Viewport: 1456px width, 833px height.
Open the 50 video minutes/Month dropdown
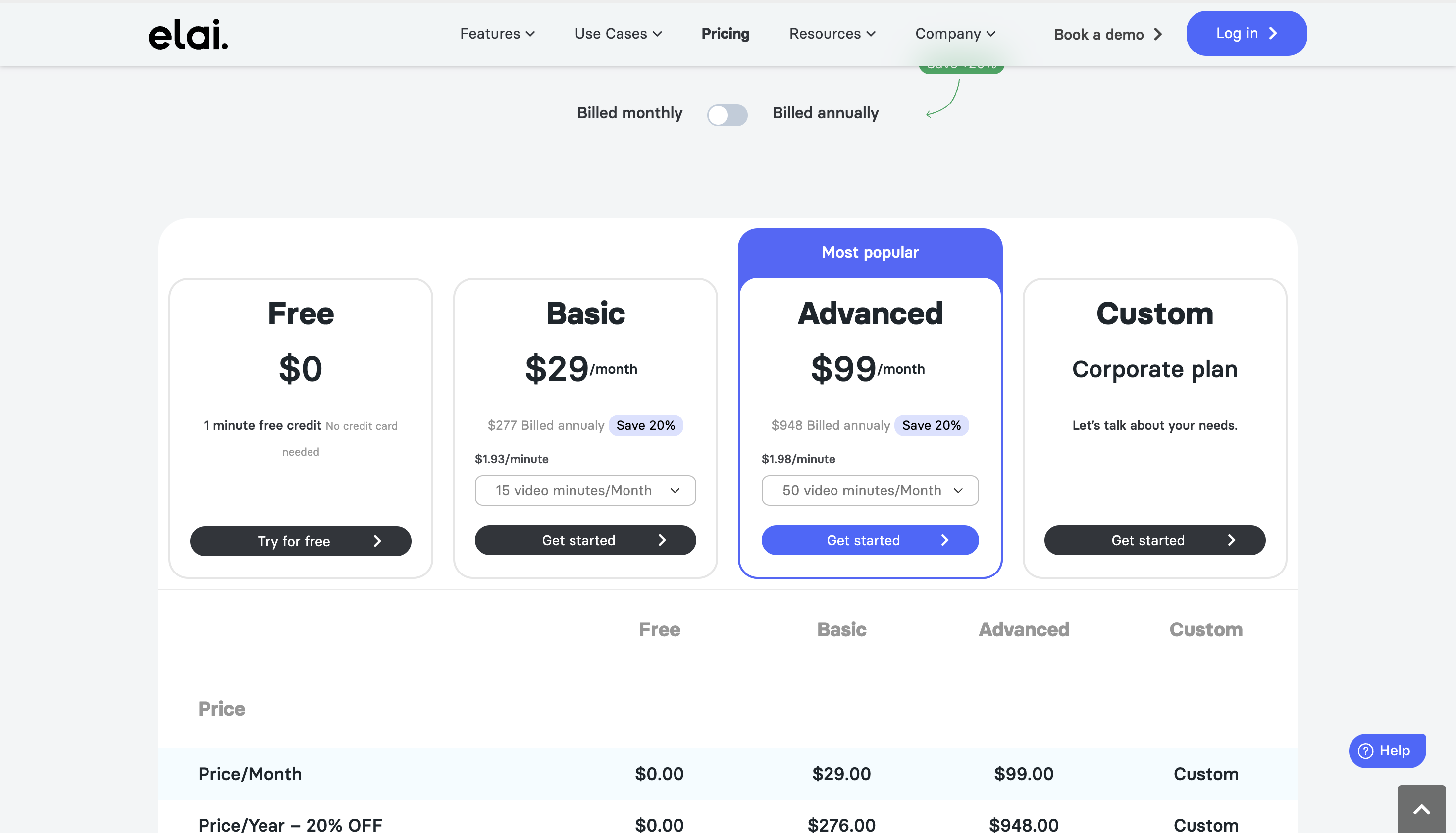point(870,490)
